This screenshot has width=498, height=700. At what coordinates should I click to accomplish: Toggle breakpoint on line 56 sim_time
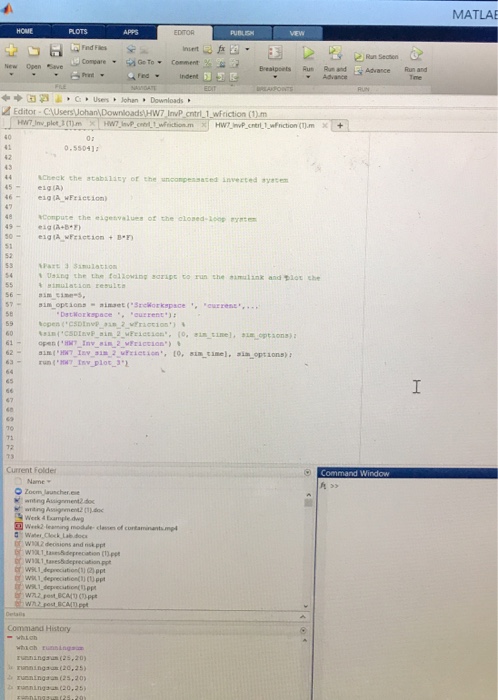19,295
